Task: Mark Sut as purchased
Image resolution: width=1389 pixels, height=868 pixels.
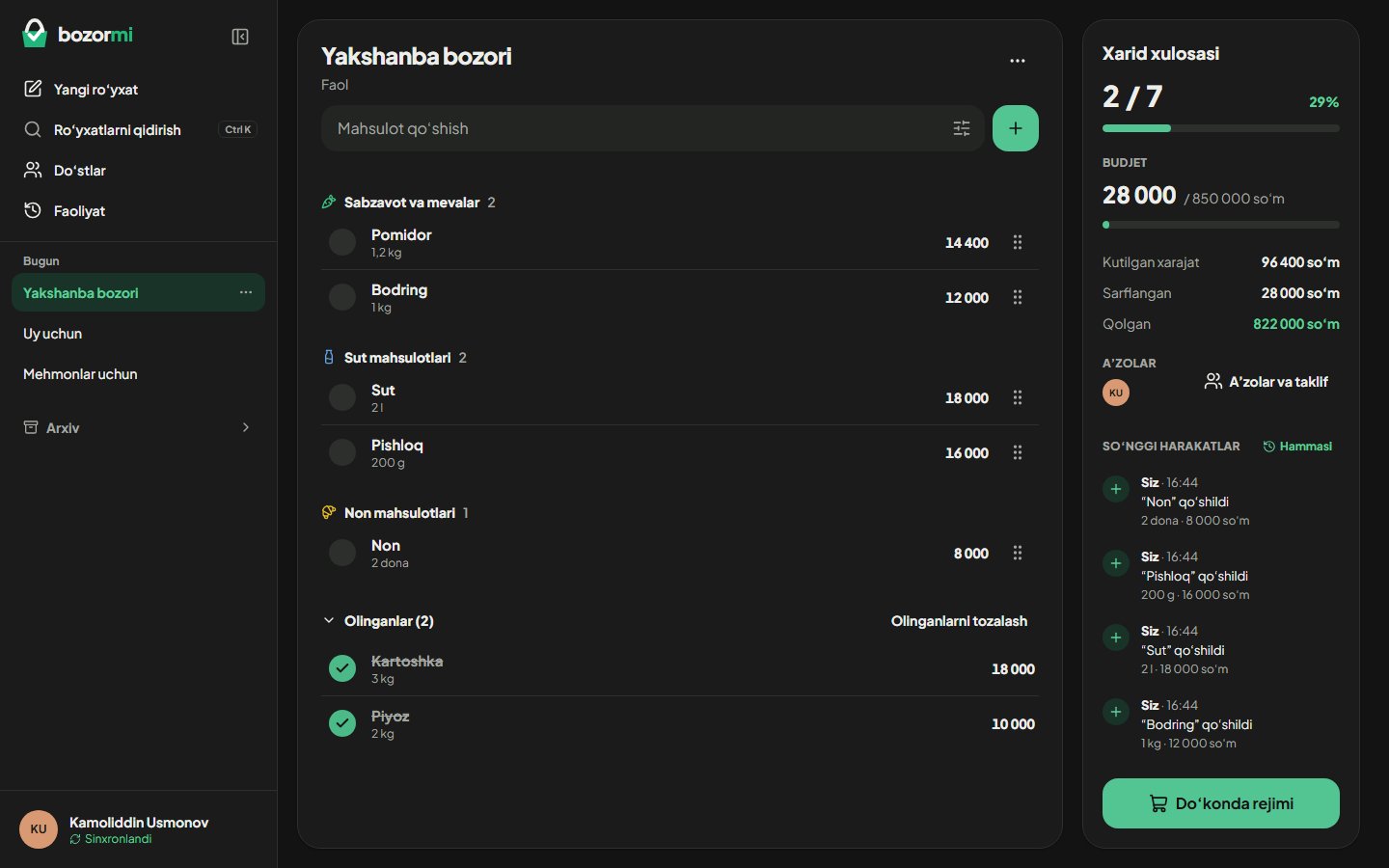Action: pos(342,397)
